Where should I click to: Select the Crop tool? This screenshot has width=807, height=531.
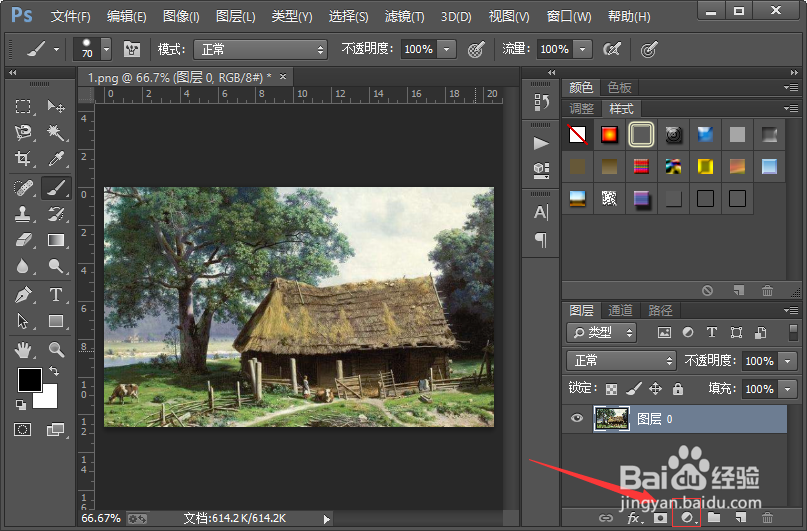click(23, 158)
